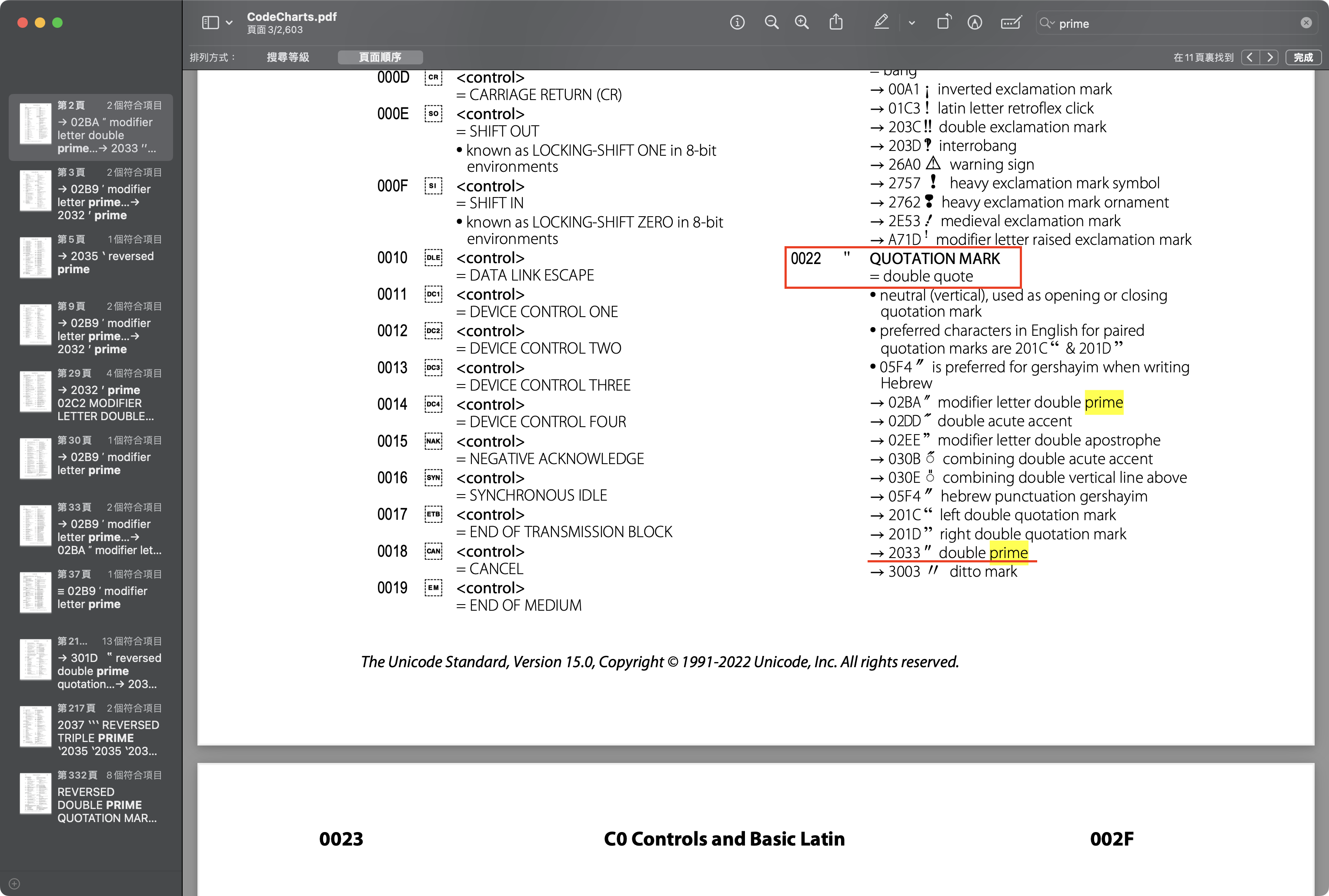Screen dimensions: 1329x896
Task: Go to the previous search match
Action: pos(1250,57)
